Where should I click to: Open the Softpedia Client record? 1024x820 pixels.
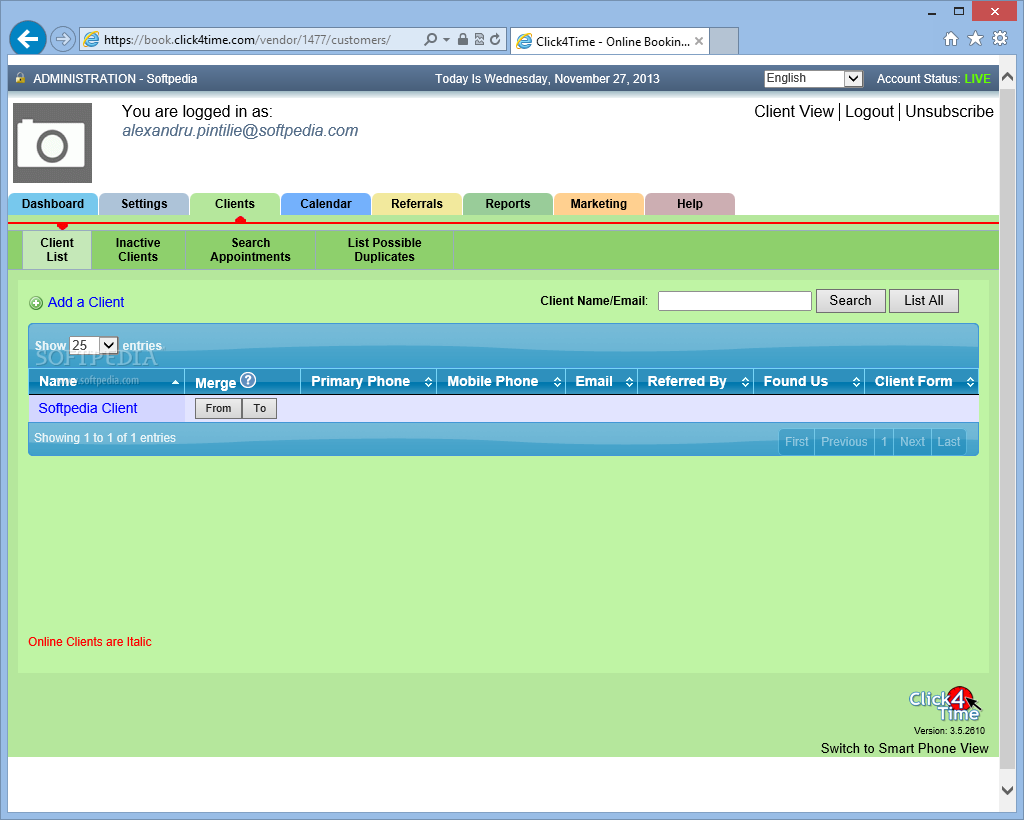[88, 408]
